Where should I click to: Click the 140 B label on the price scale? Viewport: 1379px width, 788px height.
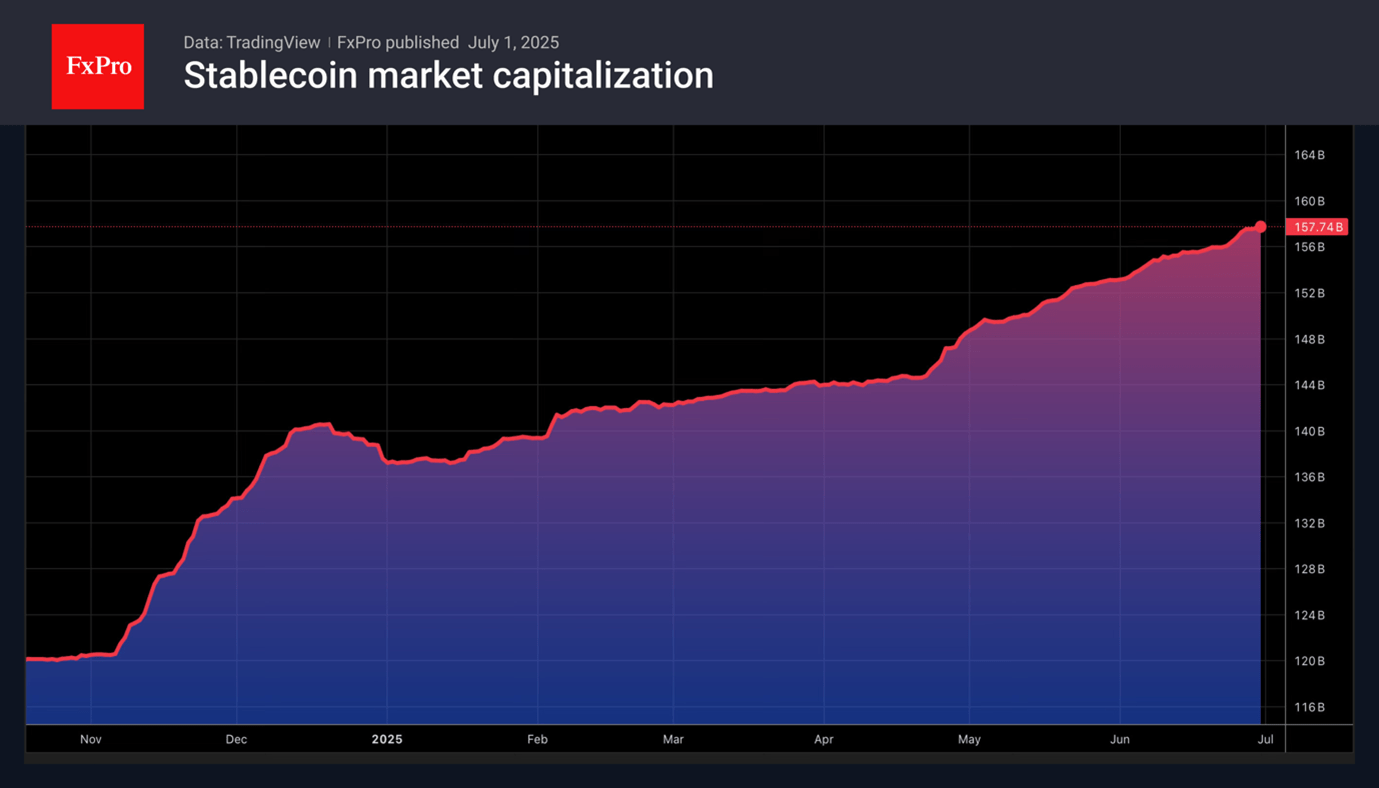pos(1309,431)
